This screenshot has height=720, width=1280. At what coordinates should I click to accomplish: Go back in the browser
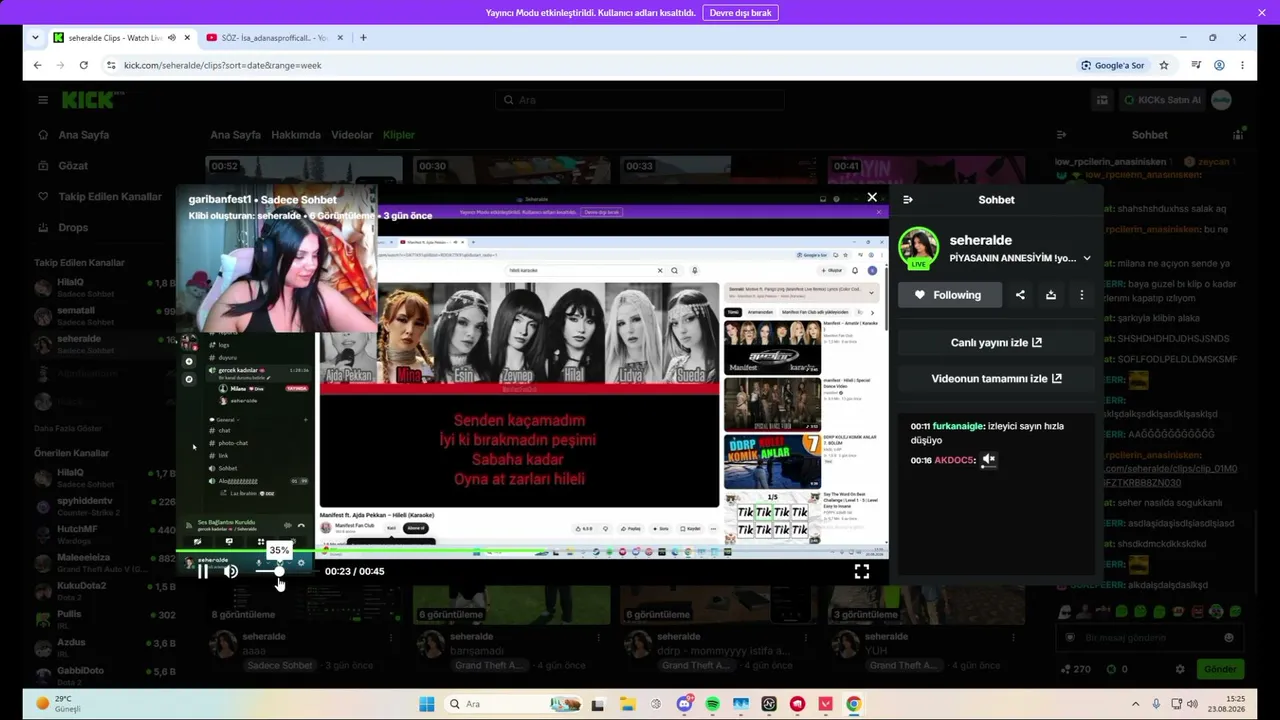click(x=38, y=65)
